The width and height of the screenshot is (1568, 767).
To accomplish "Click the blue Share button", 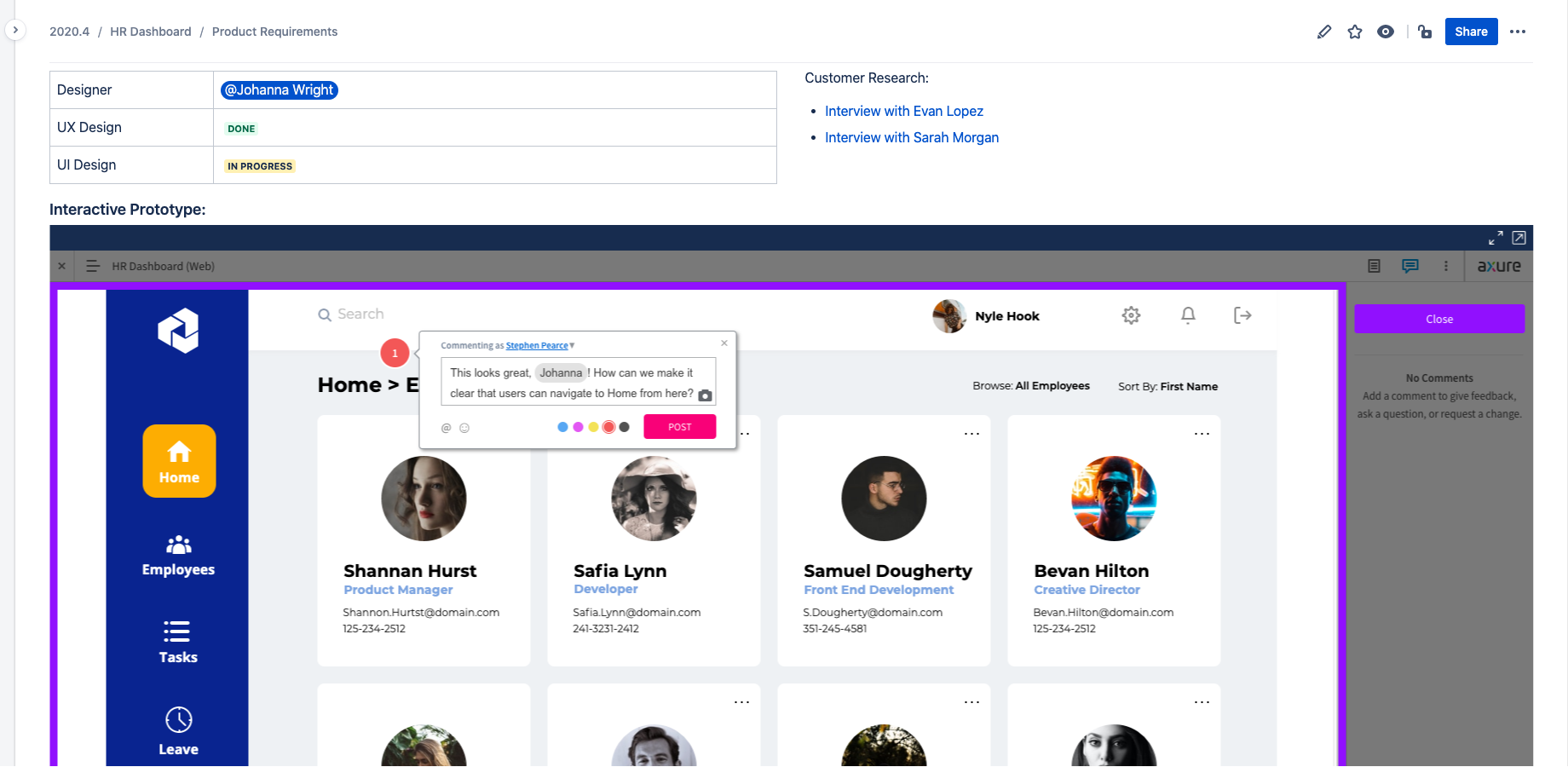I will pyautogui.click(x=1471, y=32).
